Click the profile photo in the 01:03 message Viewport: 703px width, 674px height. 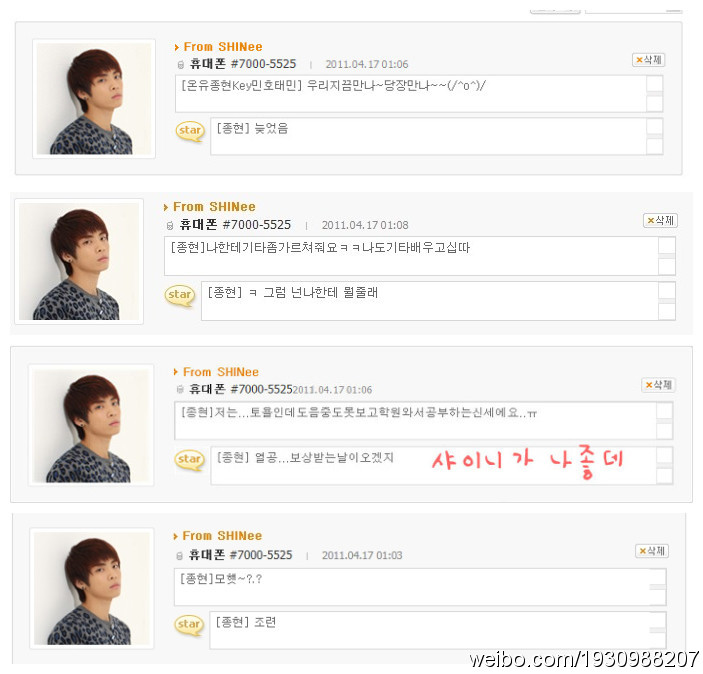(92, 588)
